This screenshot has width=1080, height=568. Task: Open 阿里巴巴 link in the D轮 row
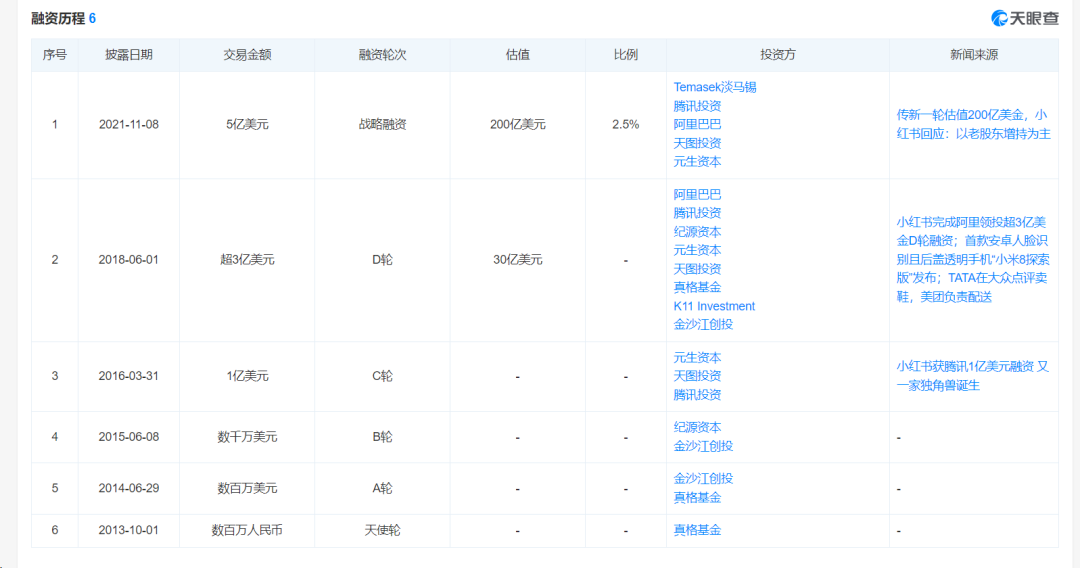point(697,194)
